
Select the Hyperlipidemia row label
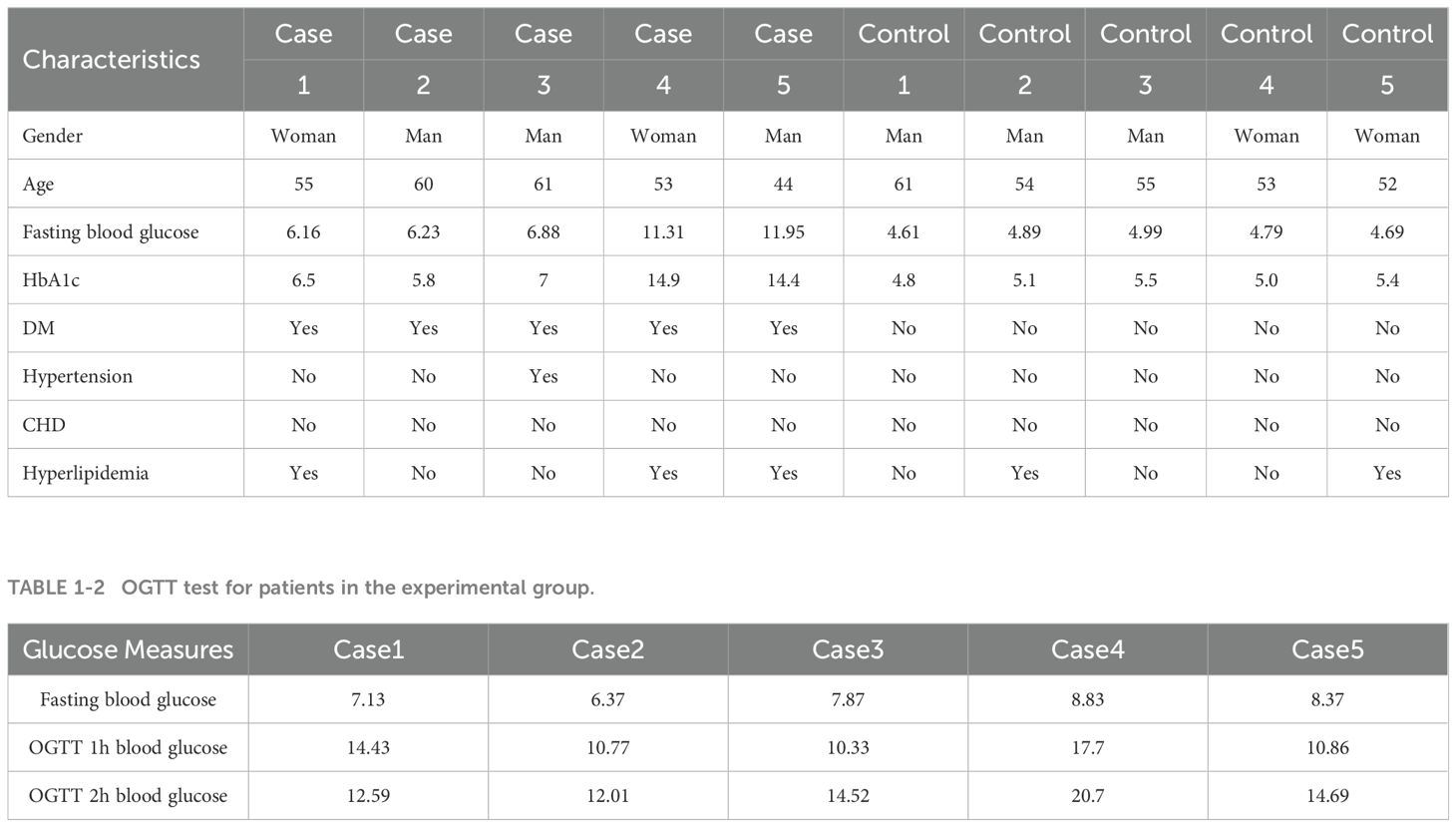pyautogui.click(x=86, y=474)
